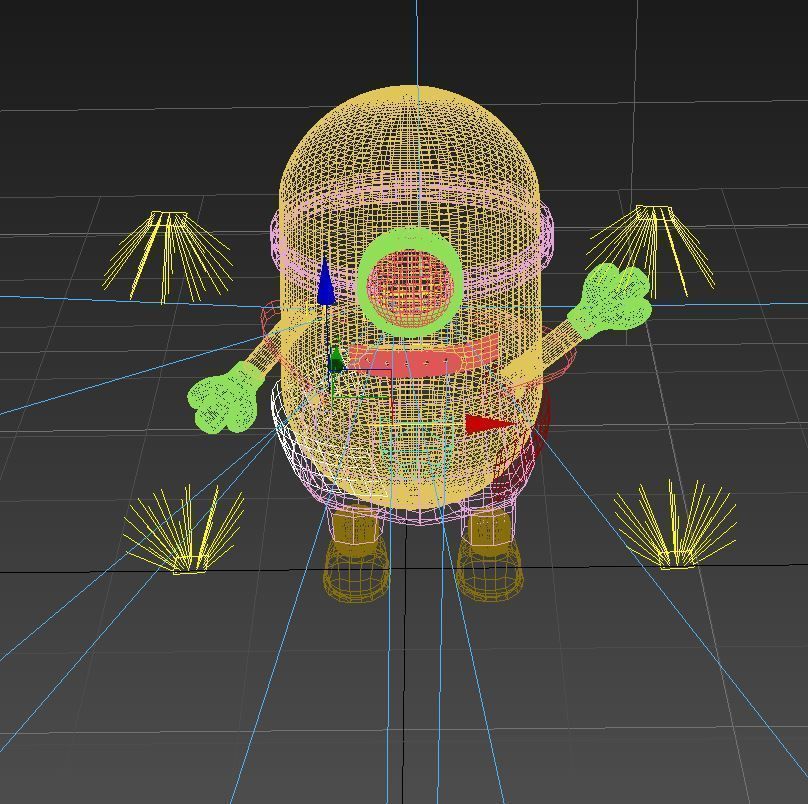The width and height of the screenshot is (808, 804).
Task: Click the blue Z-axis arrow of the move gizmo
Action: pos(326,282)
